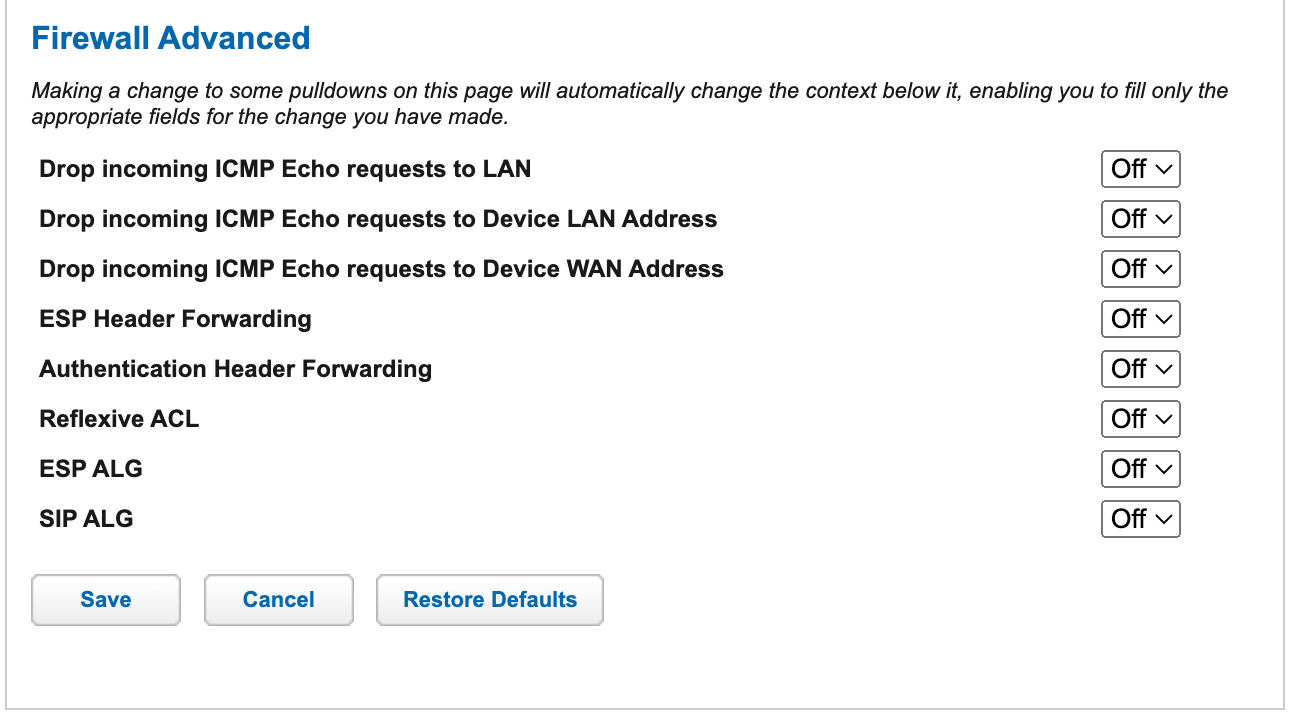Open the Authentication Header Forwarding dropdown

[x=1140, y=368]
